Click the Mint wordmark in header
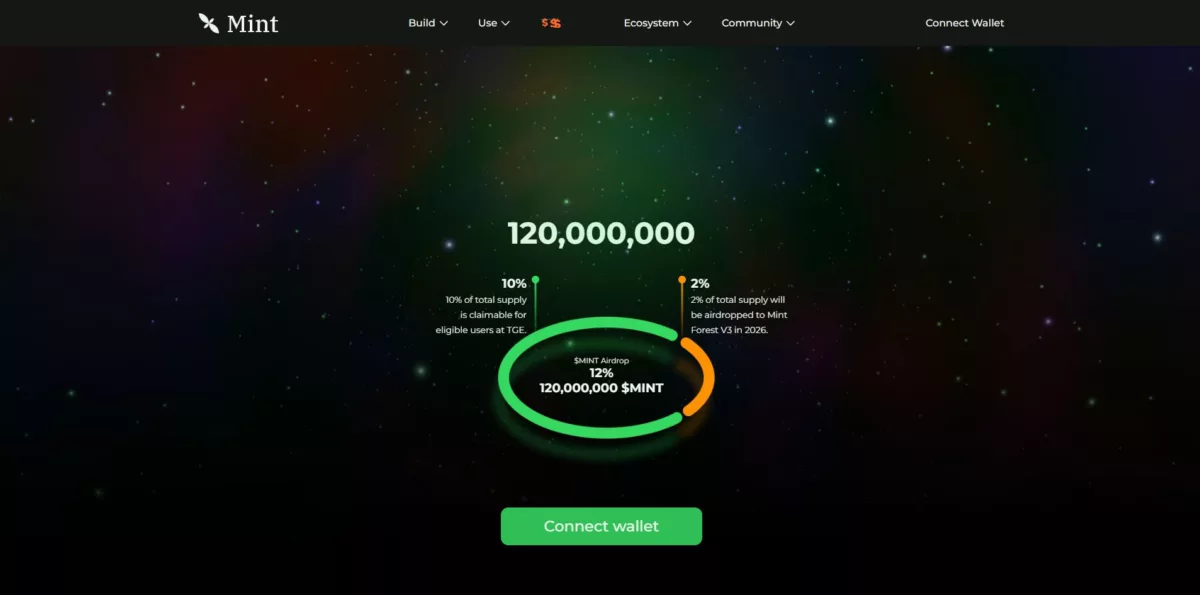The image size is (1200, 595). 252,23
